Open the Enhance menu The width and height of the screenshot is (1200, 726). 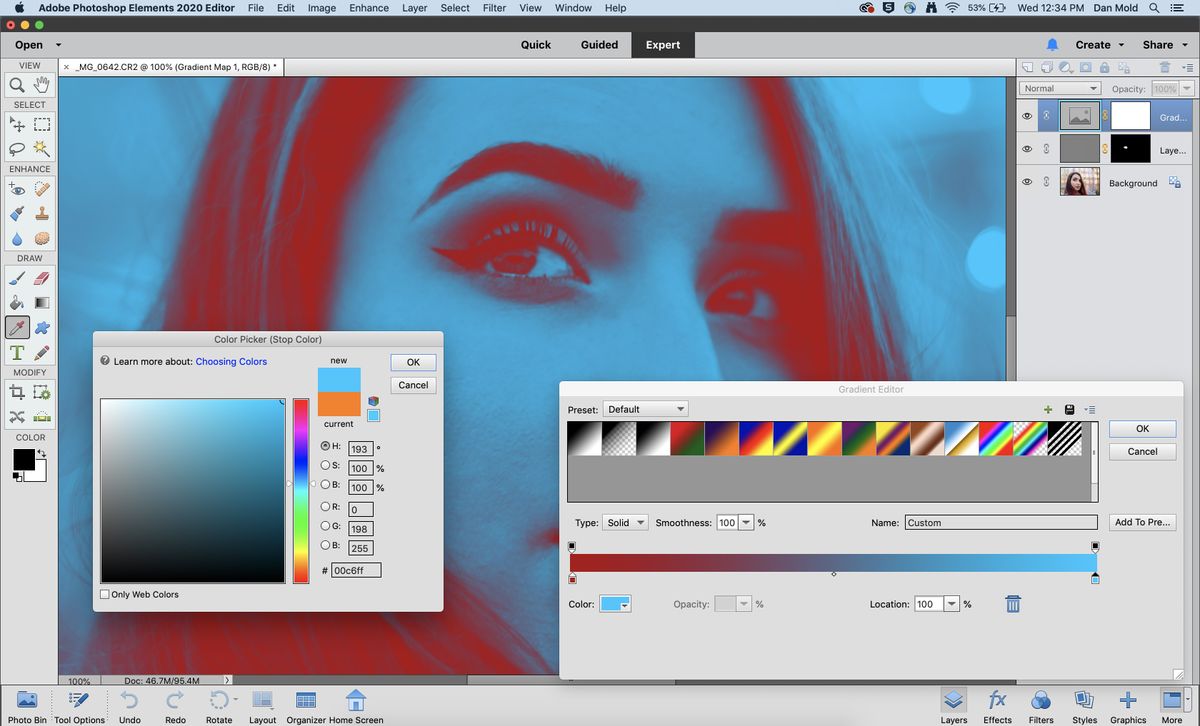[x=369, y=8]
